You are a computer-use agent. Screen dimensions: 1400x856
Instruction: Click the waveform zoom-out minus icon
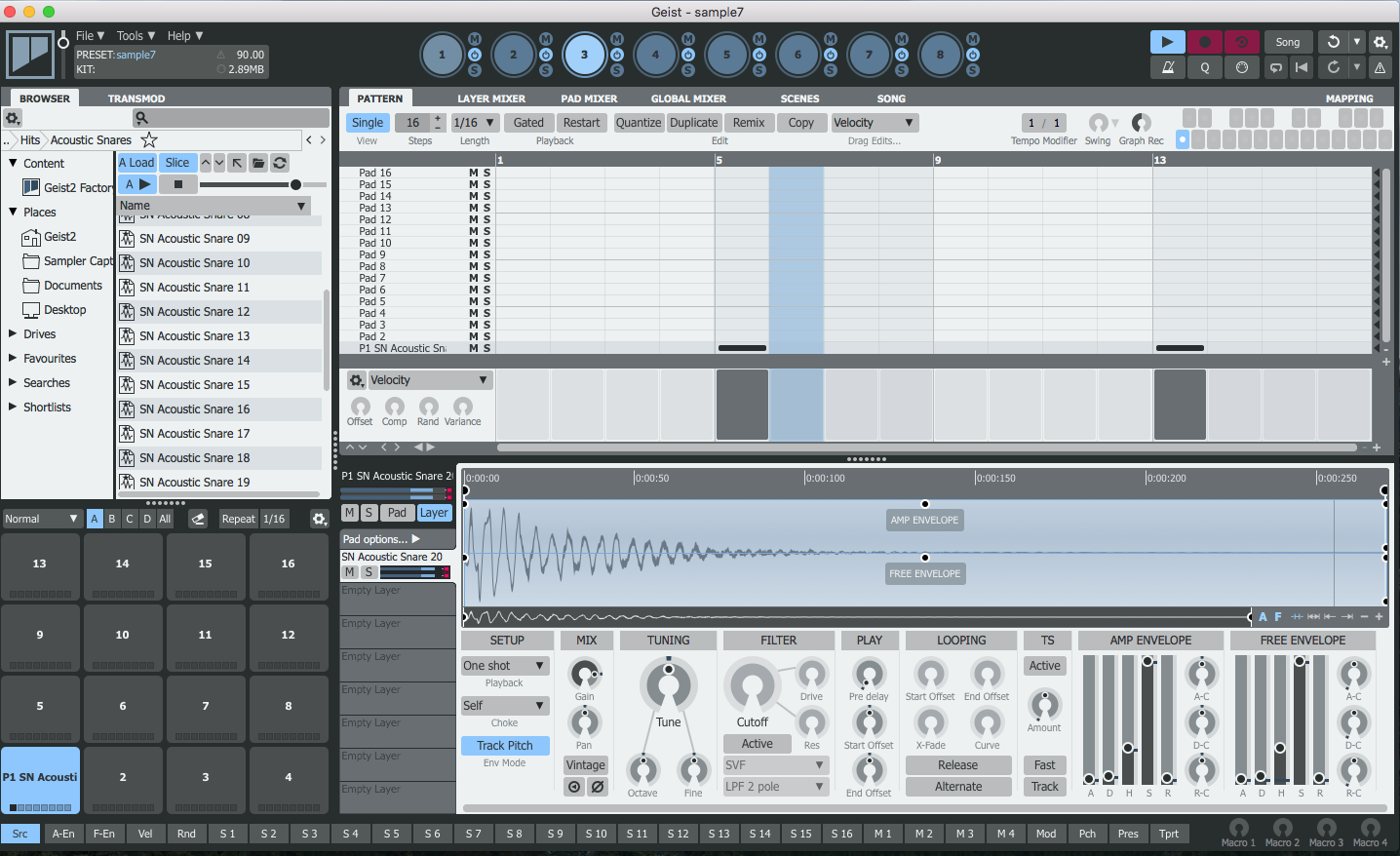coord(1364,616)
